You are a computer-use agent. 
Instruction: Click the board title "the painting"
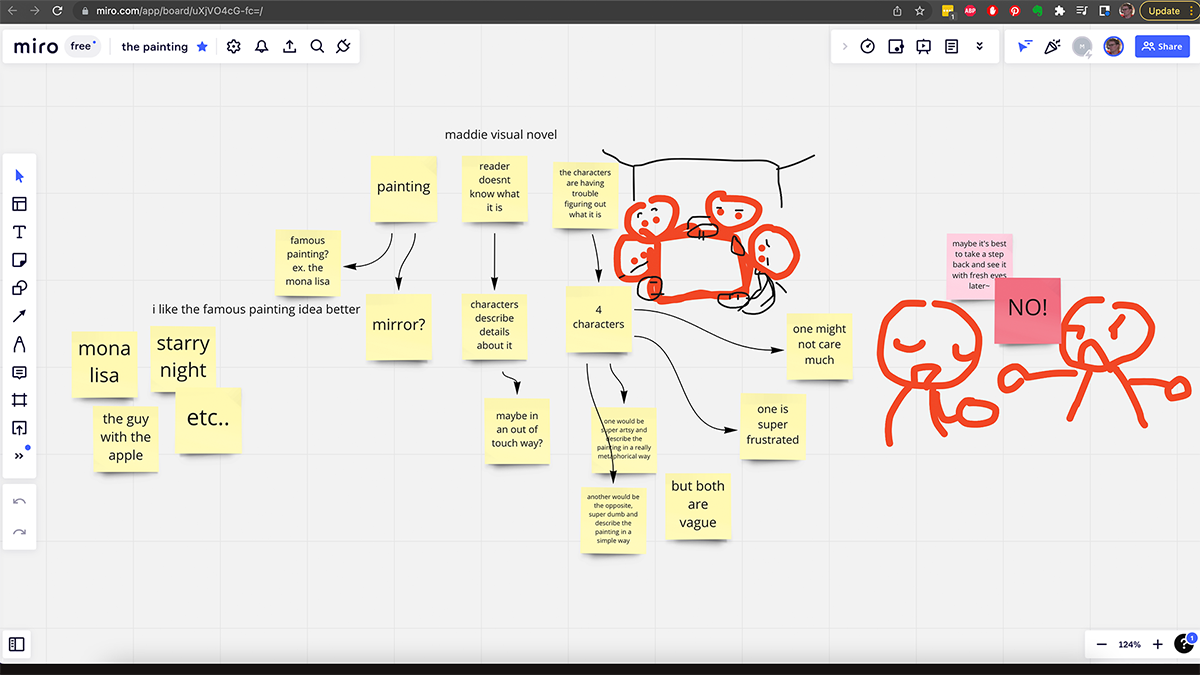(154, 47)
